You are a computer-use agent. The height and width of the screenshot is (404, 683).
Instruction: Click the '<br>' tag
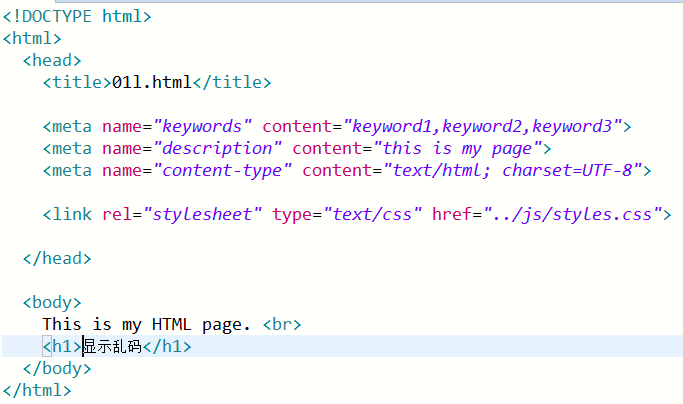click(282, 325)
